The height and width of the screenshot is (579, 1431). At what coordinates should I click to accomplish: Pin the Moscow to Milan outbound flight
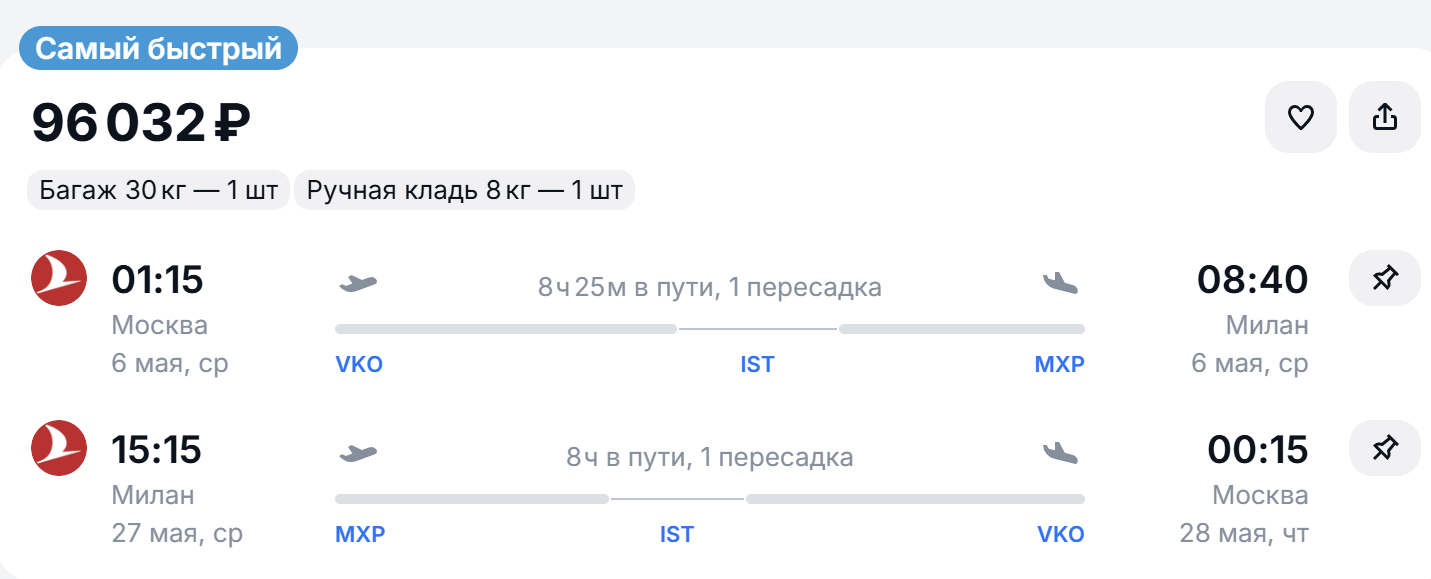click(1385, 278)
